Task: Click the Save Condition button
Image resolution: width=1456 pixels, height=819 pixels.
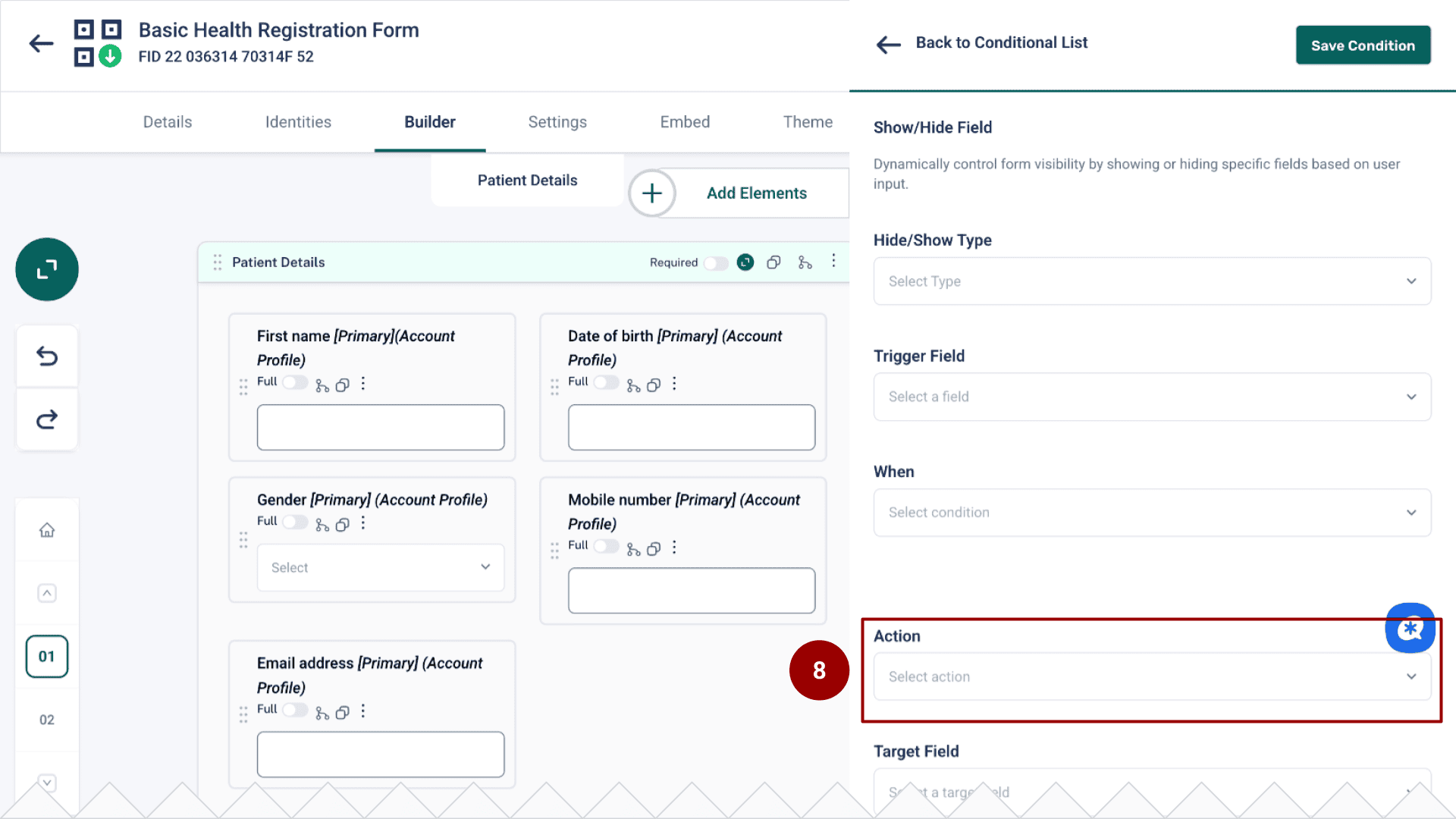Action: click(x=1363, y=45)
